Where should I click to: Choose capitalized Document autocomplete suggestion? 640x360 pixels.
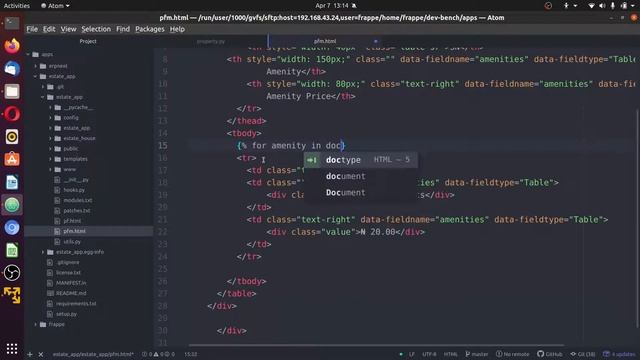pyautogui.click(x=360, y=193)
